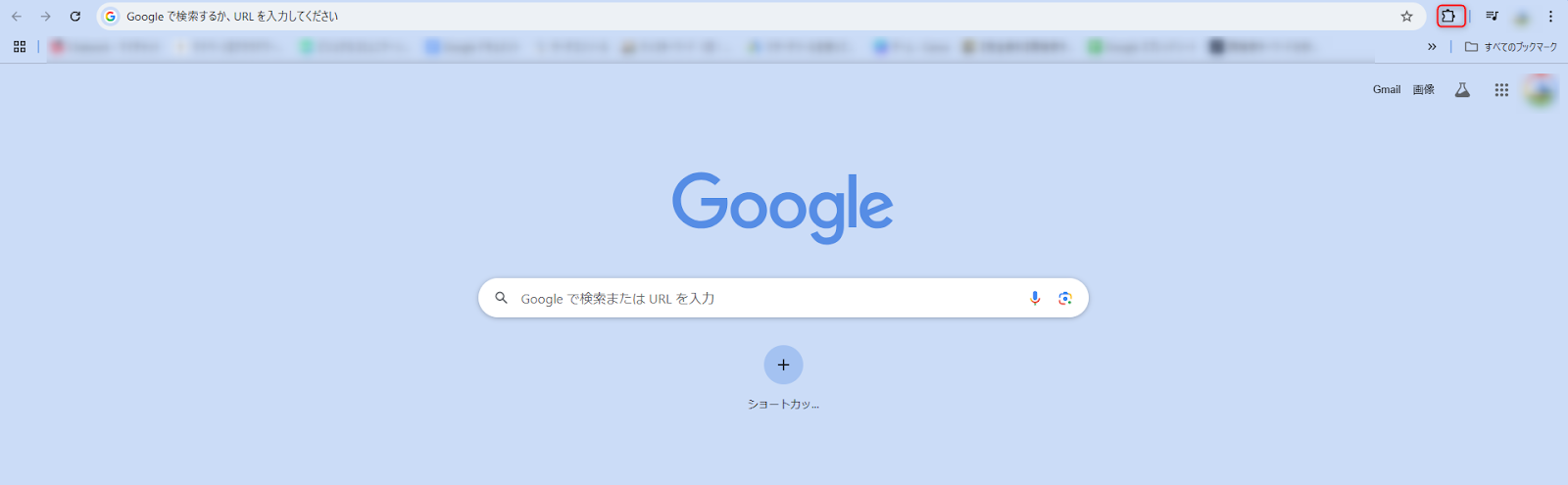Open the Gmail link
1568x485 pixels.
click(x=1387, y=89)
